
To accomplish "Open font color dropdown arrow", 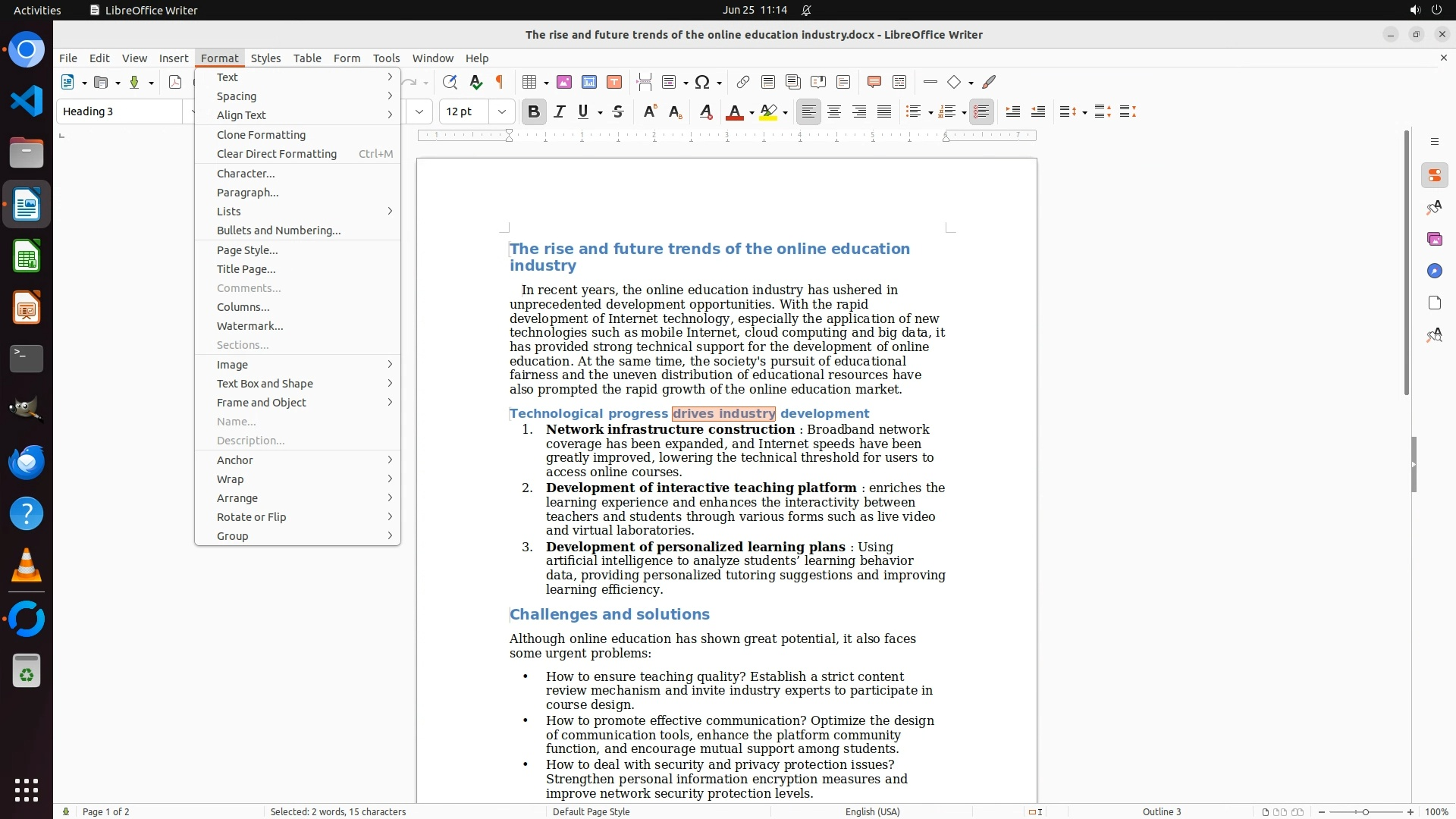I will pyautogui.click(x=752, y=112).
